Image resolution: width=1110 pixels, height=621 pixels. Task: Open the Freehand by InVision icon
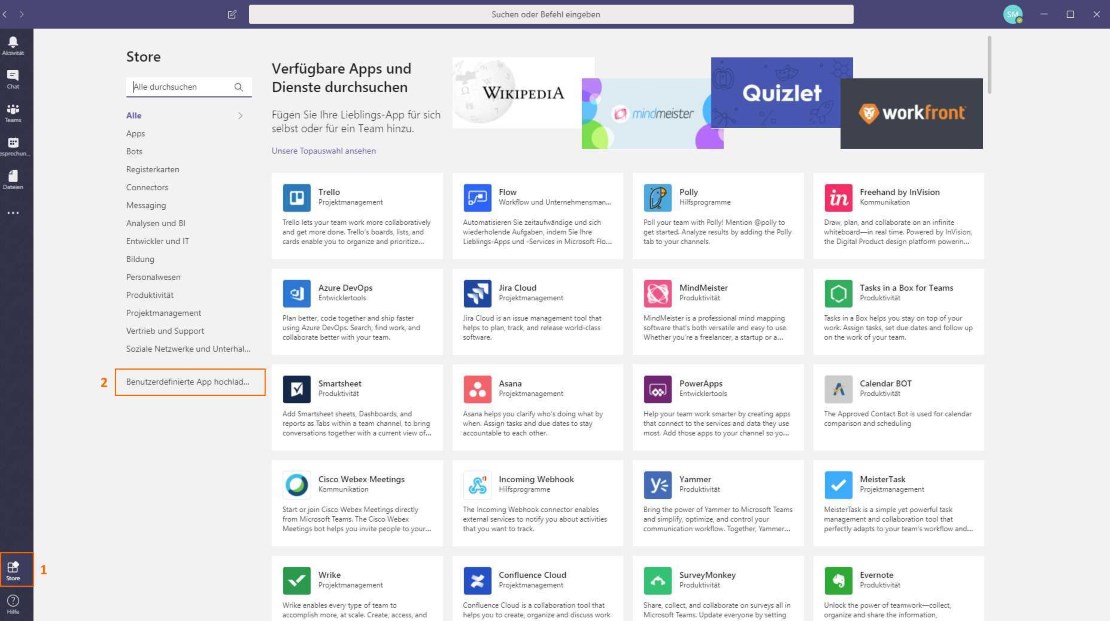(838, 198)
